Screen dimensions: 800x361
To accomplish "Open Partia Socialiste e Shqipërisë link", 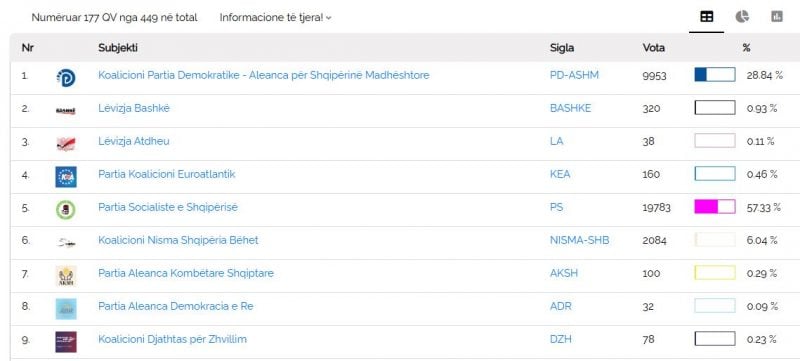I will coord(168,208).
